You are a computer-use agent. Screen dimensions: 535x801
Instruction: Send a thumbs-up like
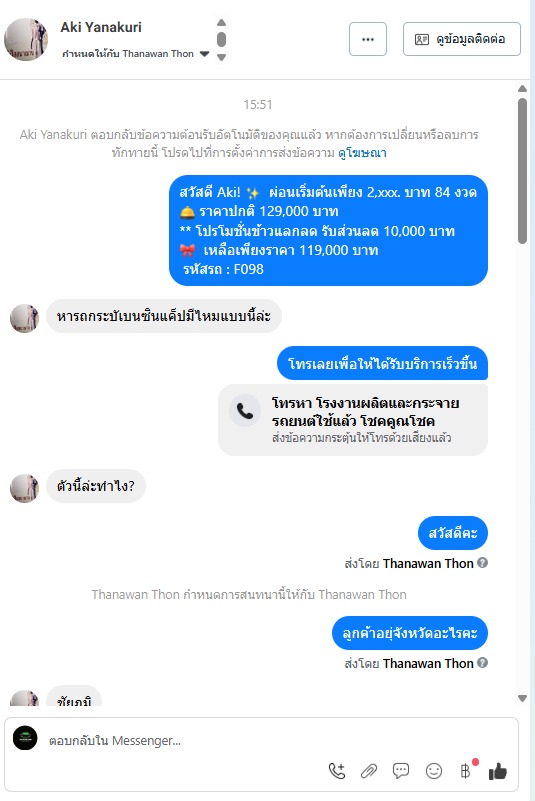coord(498,771)
